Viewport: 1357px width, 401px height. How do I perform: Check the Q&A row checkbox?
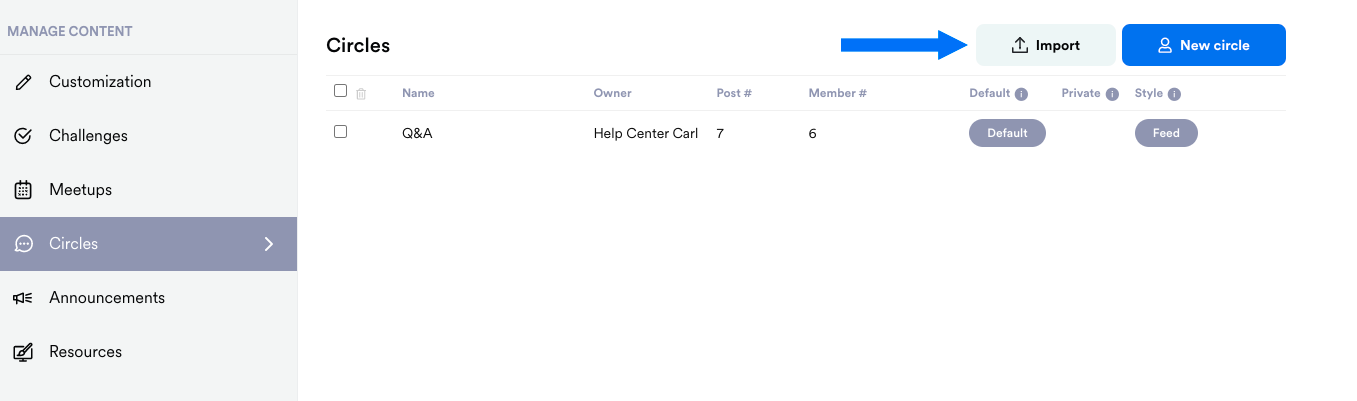point(340,132)
